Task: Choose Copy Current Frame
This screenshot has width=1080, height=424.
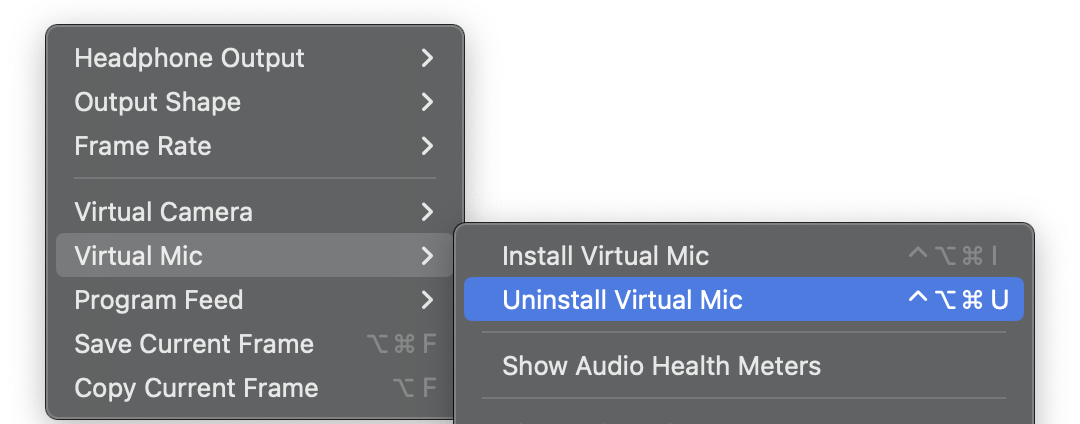Action: pos(196,388)
